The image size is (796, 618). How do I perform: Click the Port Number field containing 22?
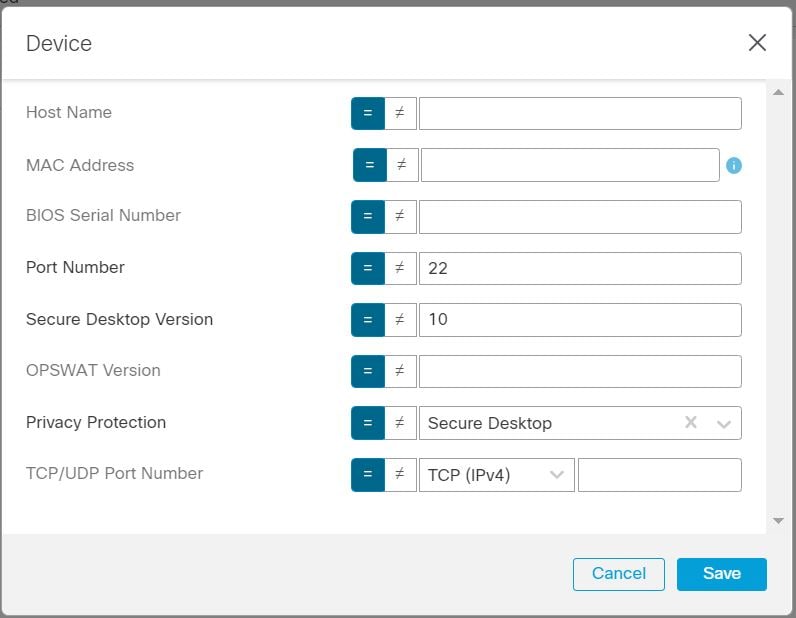point(580,268)
